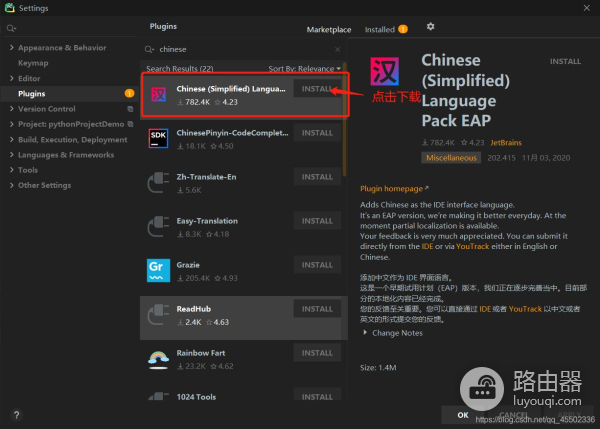The image size is (600, 429).
Task: Click the Miscellaneous category tag
Action: tap(452, 158)
